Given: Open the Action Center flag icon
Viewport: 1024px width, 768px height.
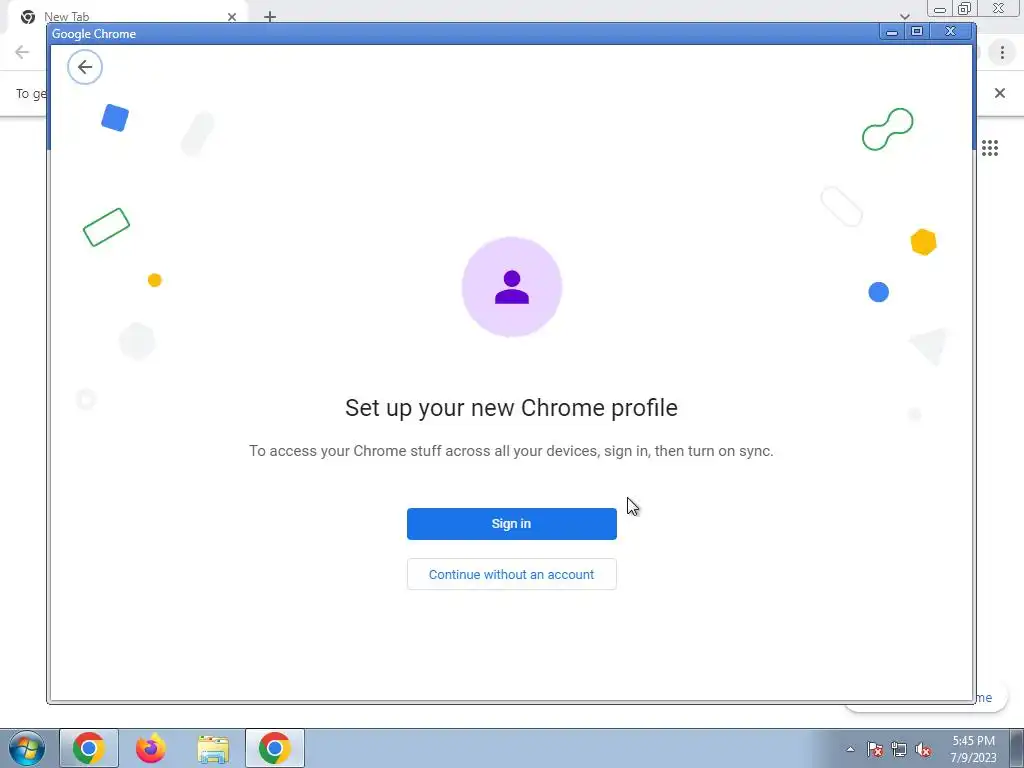Looking at the screenshot, I should coord(875,749).
